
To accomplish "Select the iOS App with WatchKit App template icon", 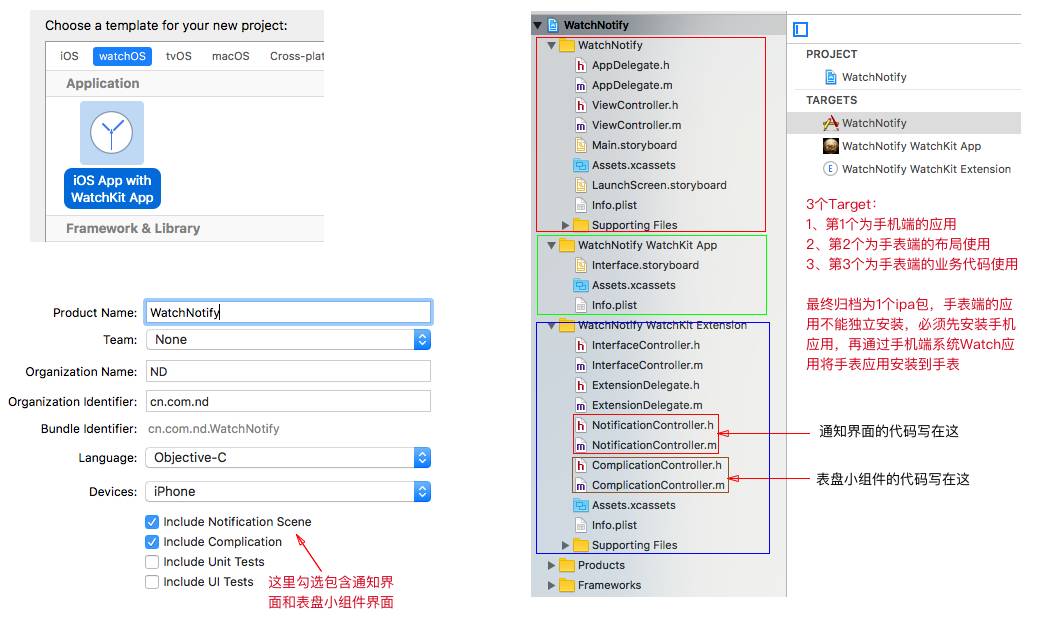I will tap(112, 133).
